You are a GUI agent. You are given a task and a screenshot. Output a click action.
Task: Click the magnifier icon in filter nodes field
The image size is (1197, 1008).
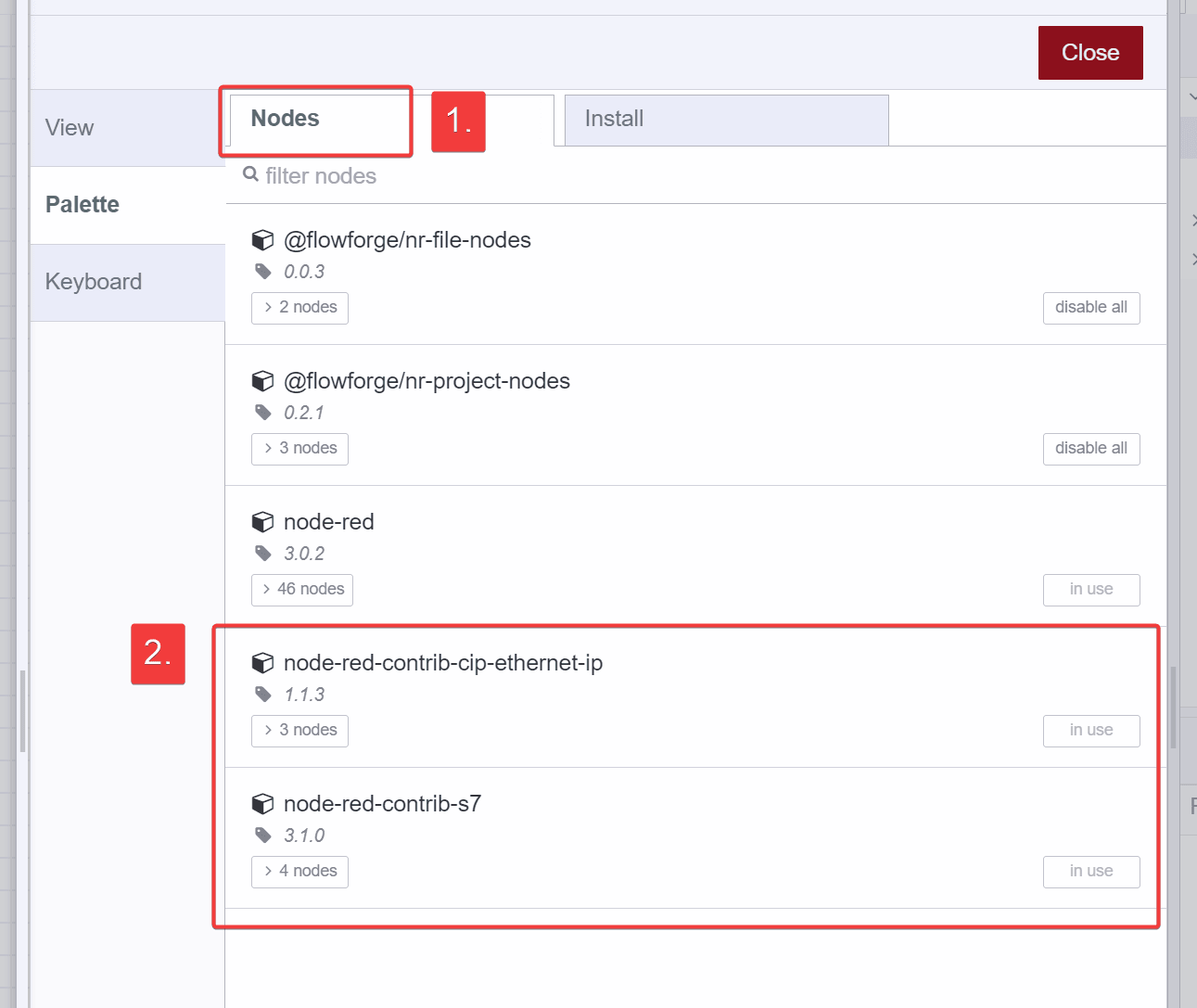pos(250,174)
